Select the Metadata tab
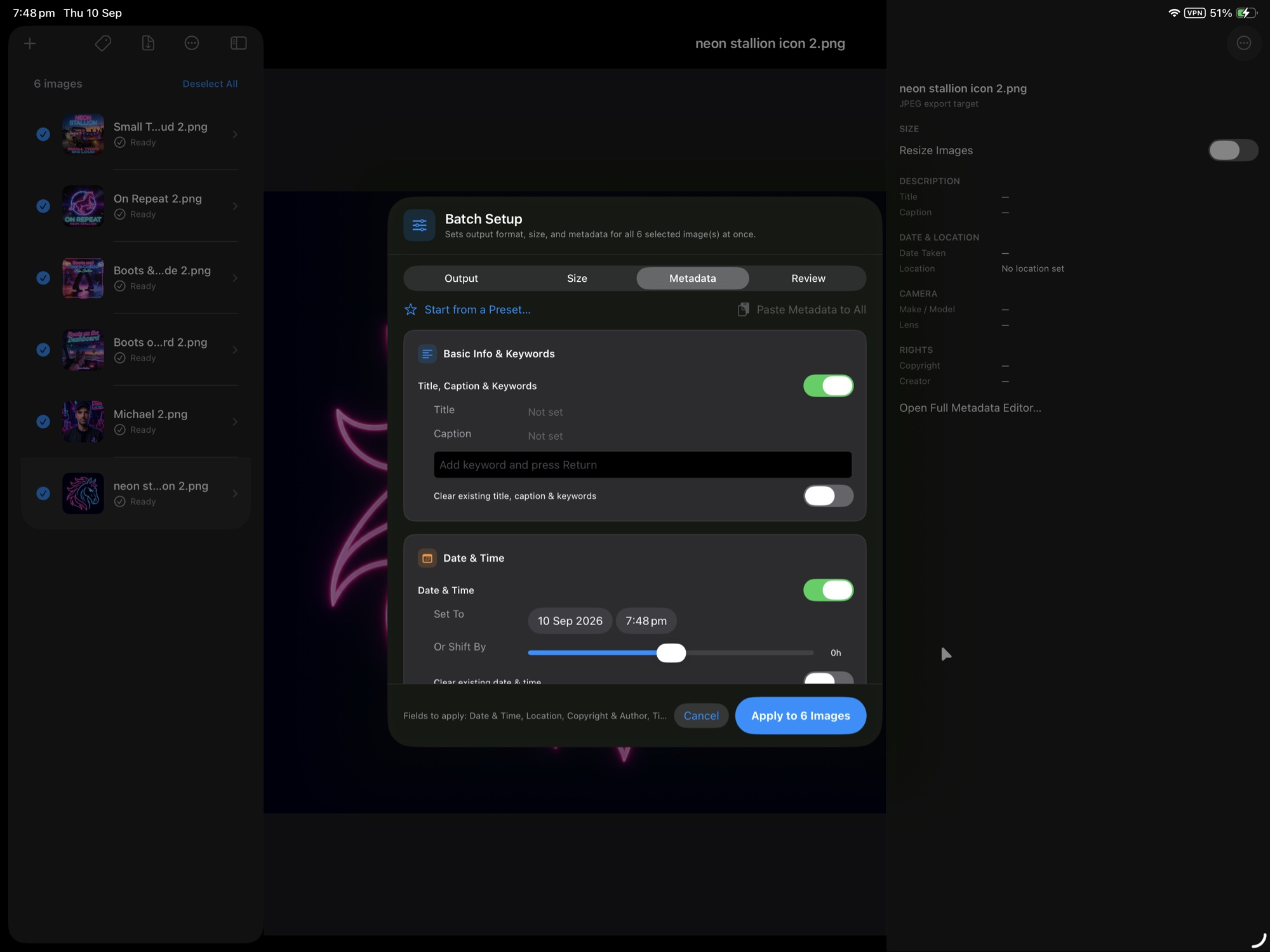The height and width of the screenshot is (952, 1270). [x=692, y=279]
